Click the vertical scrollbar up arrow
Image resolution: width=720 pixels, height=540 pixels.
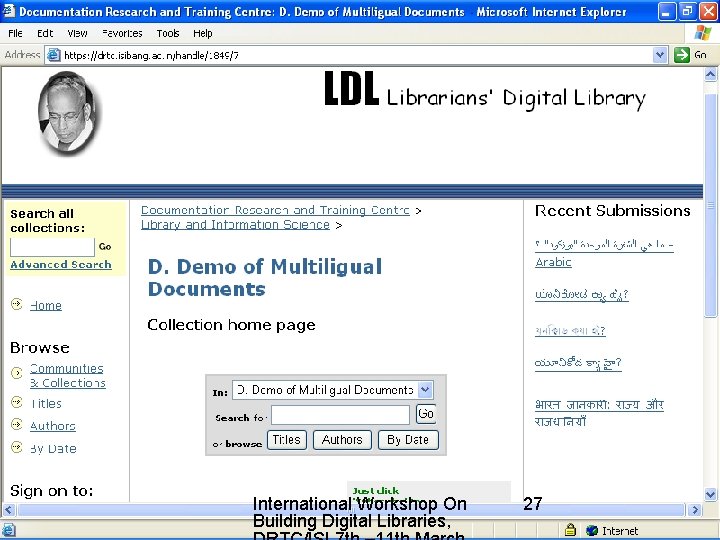(710, 74)
